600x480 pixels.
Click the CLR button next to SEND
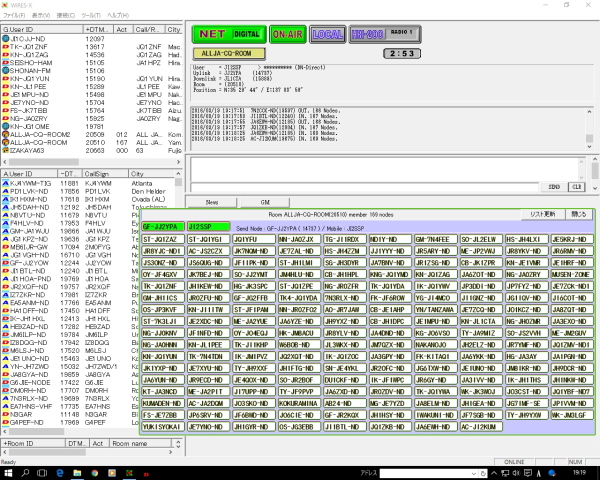pyautogui.click(x=577, y=187)
